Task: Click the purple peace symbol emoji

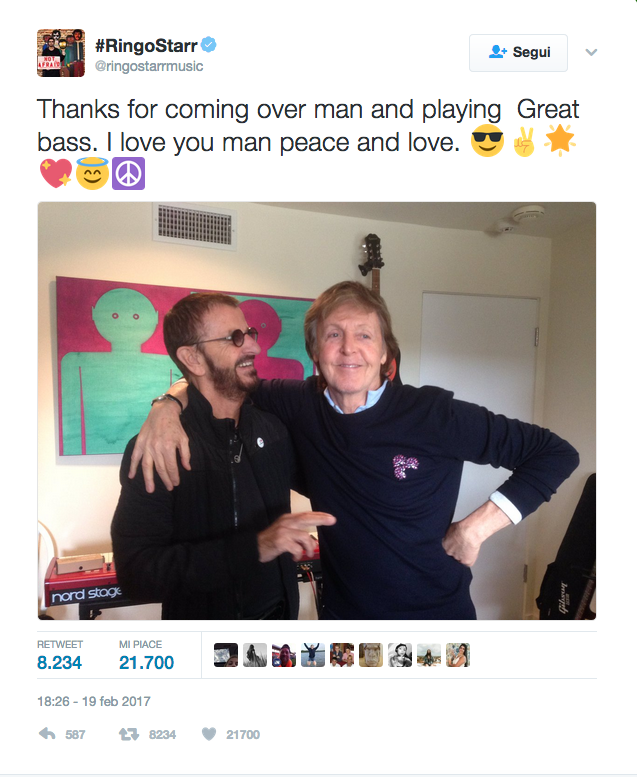Action: coord(128,174)
